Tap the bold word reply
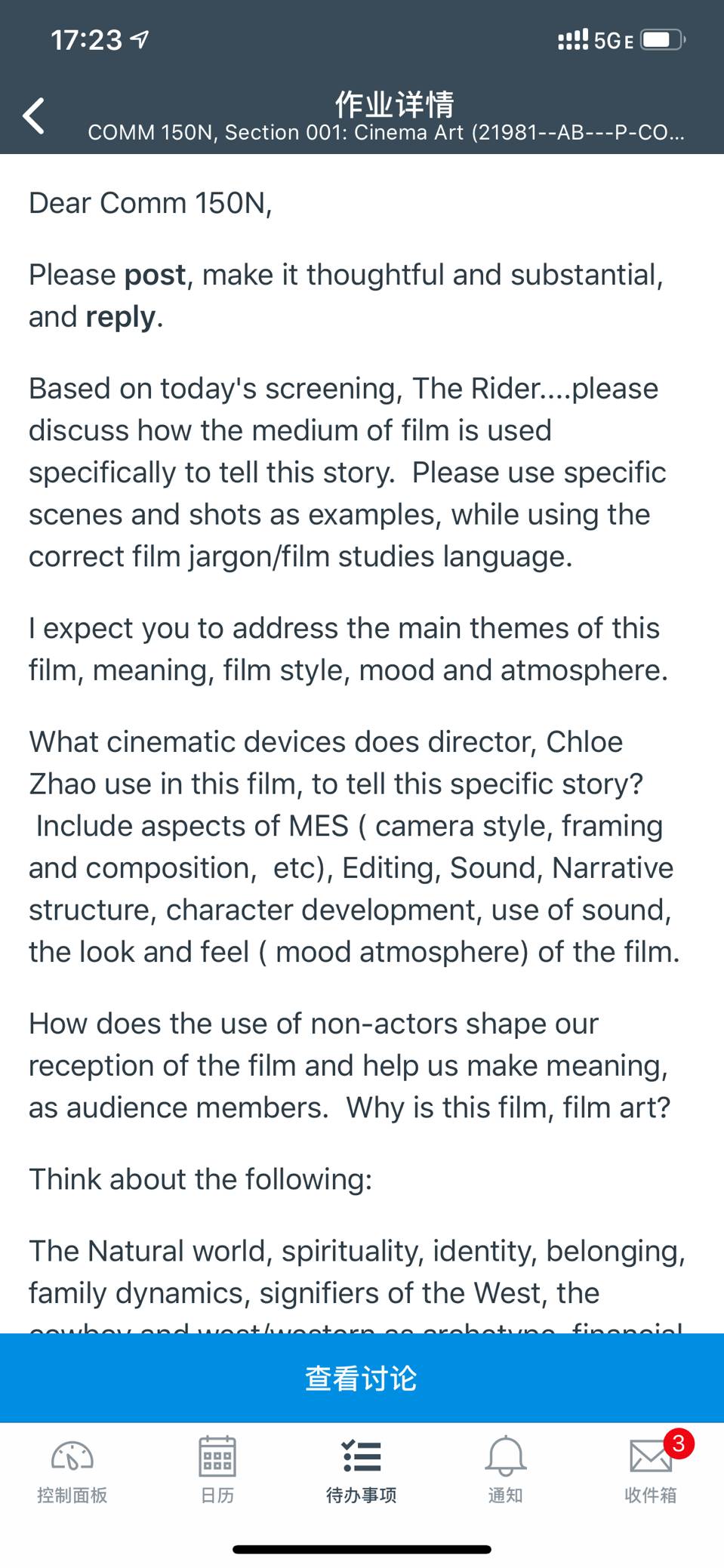Viewport: 724px width, 1568px height. (x=121, y=317)
